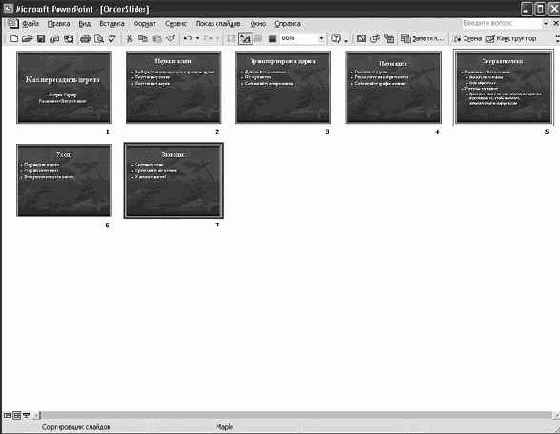Paste using the clipboard Paste icon
The height and width of the screenshot is (434, 560).
pyautogui.click(x=157, y=38)
